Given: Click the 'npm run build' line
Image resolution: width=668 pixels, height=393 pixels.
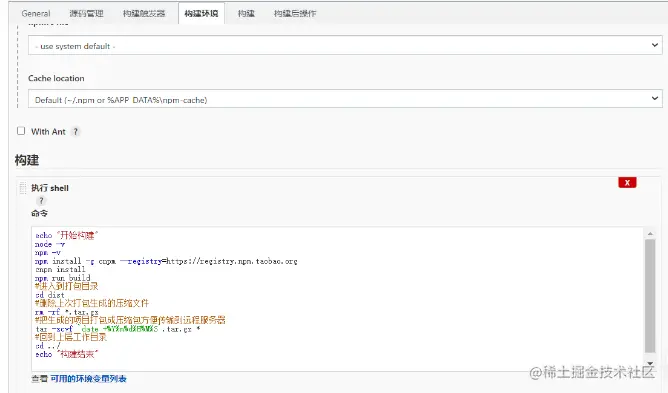Looking at the screenshot, I should click(63, 278).
